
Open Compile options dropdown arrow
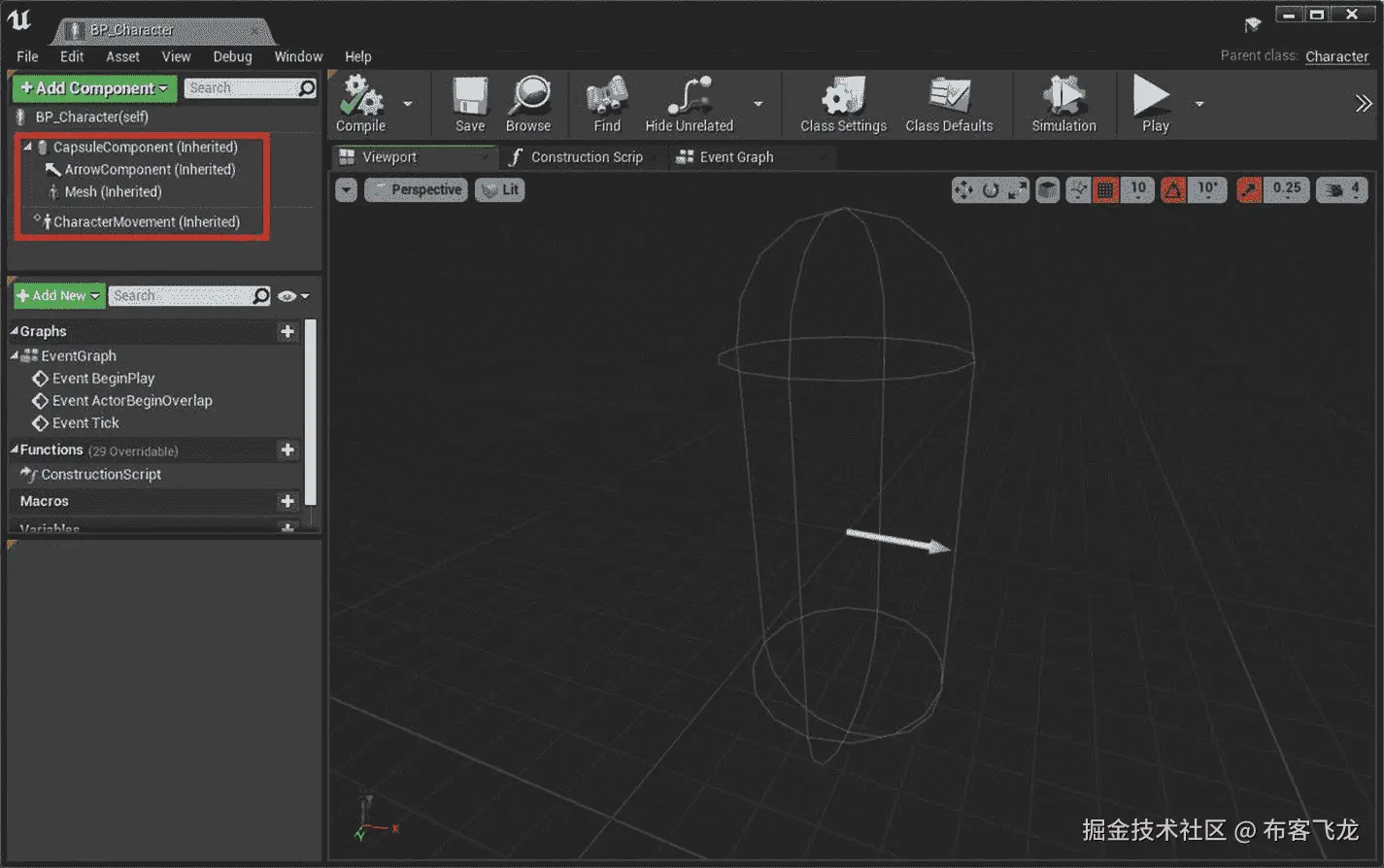pyautogui.click(x=408, y=104)
